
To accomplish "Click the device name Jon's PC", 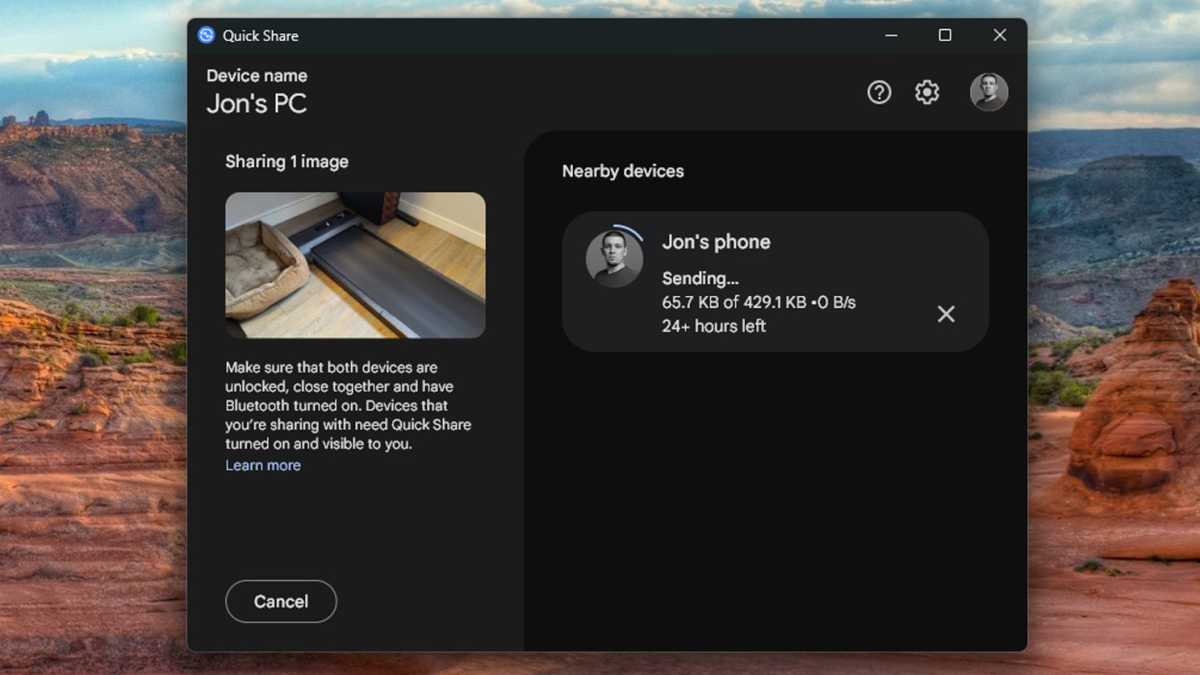I will pyautogui.click(x=256, y=102).
